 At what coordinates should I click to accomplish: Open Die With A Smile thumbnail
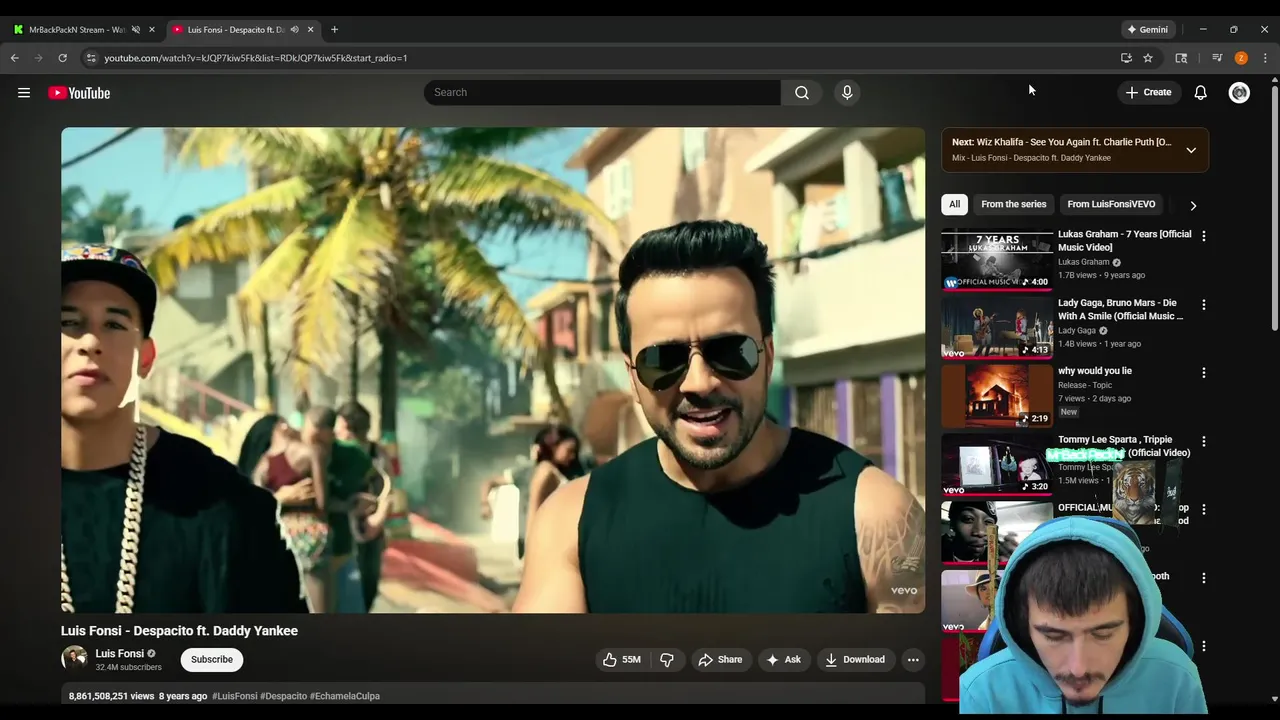click(997, 328)
